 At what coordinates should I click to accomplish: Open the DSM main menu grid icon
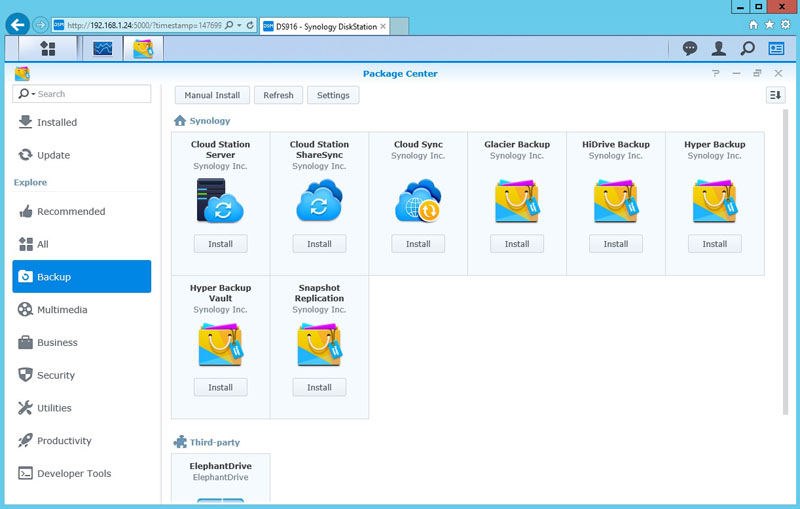click(x=47, y=48)
